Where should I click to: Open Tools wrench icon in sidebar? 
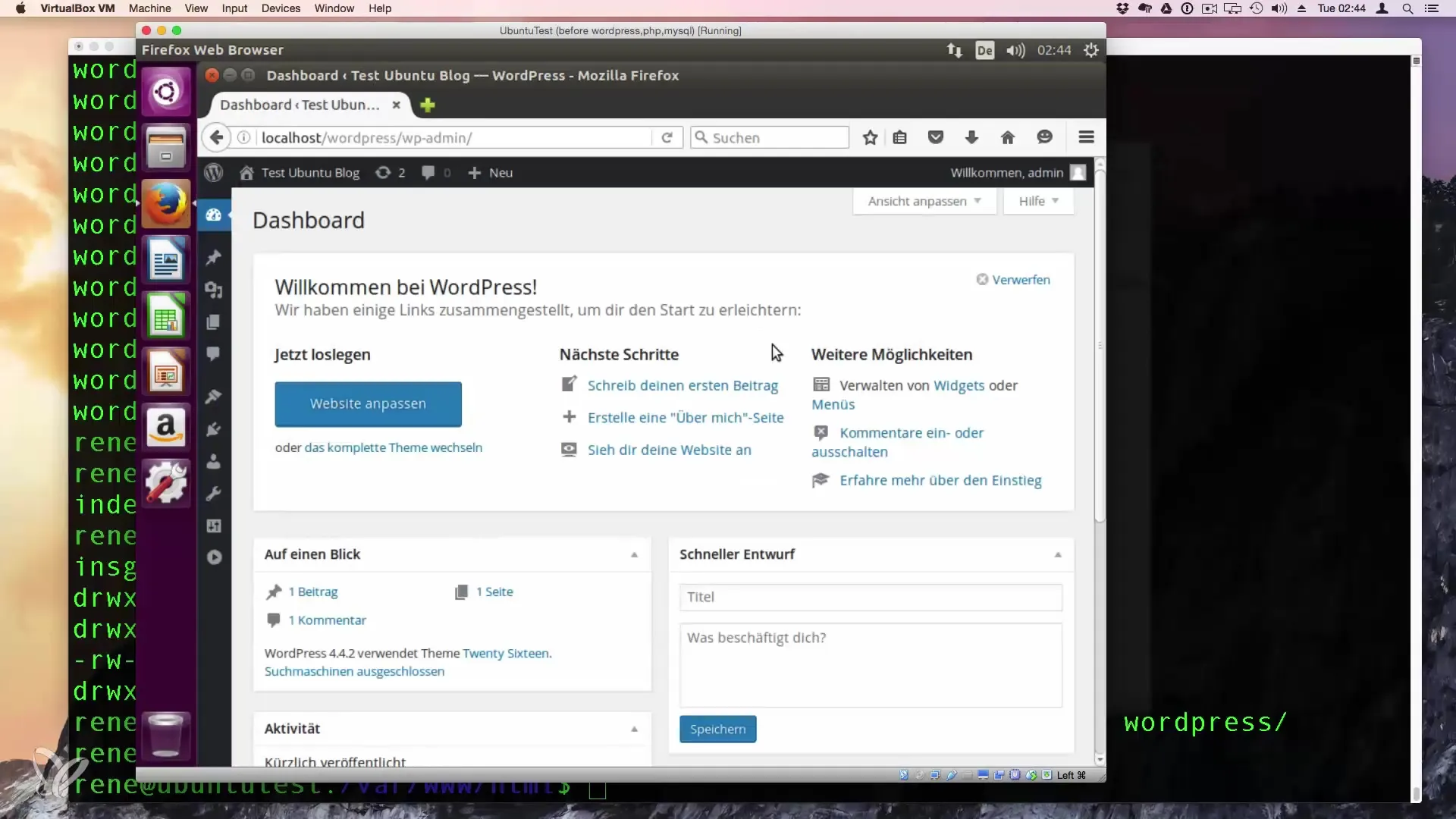214,494
